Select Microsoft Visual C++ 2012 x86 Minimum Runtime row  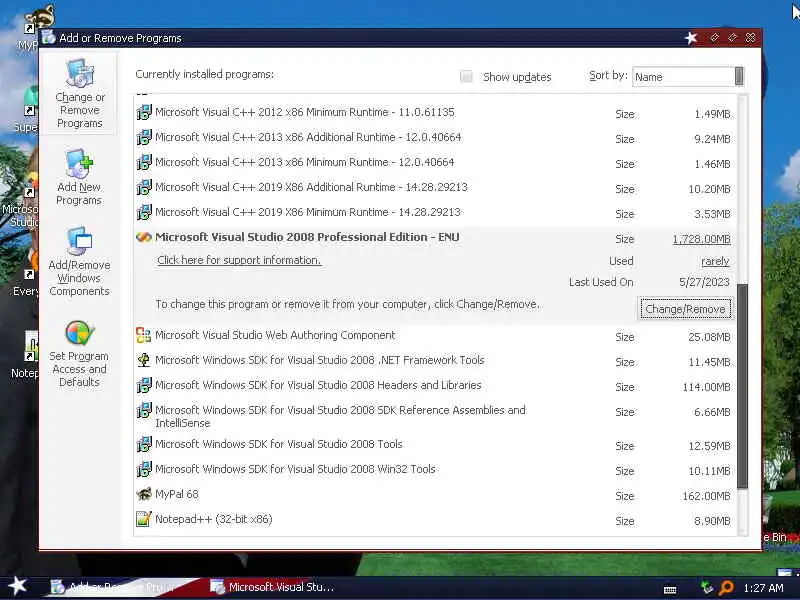435,112
